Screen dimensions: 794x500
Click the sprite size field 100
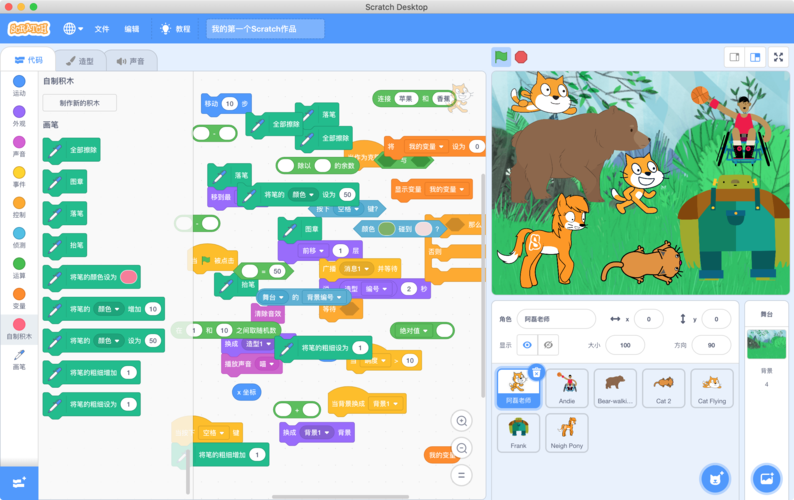coord(625,345)
